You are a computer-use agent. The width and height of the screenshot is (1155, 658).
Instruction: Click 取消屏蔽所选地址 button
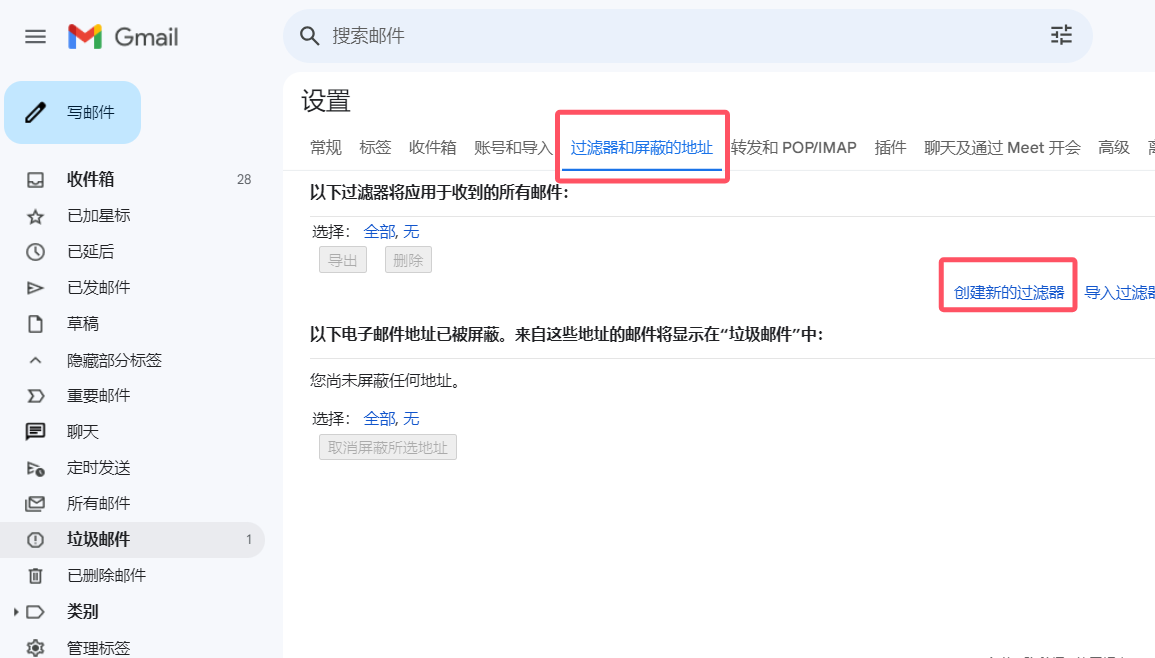[387, 447]
